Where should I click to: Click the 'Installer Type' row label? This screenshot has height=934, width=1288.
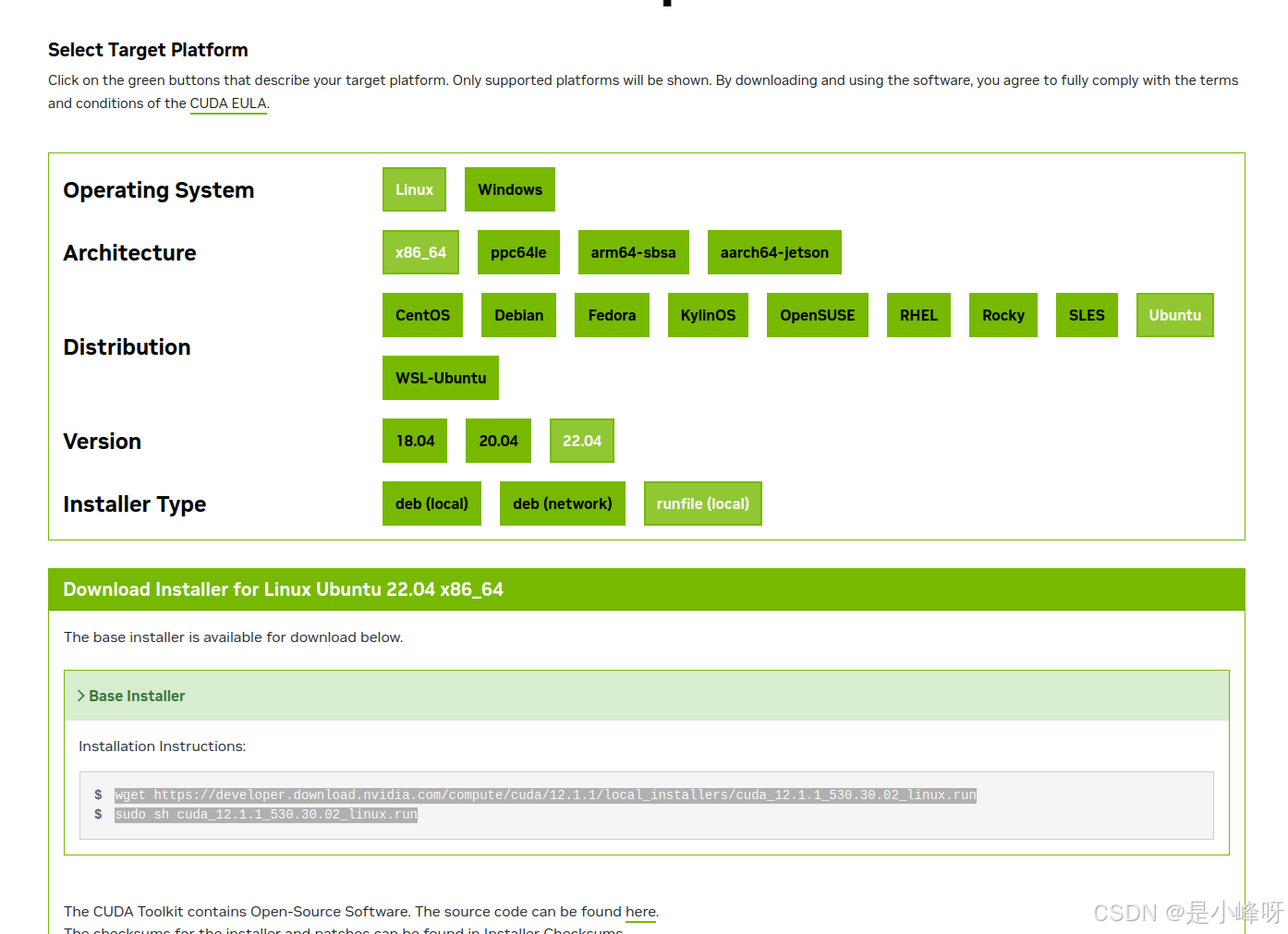[x=135, y=504]
